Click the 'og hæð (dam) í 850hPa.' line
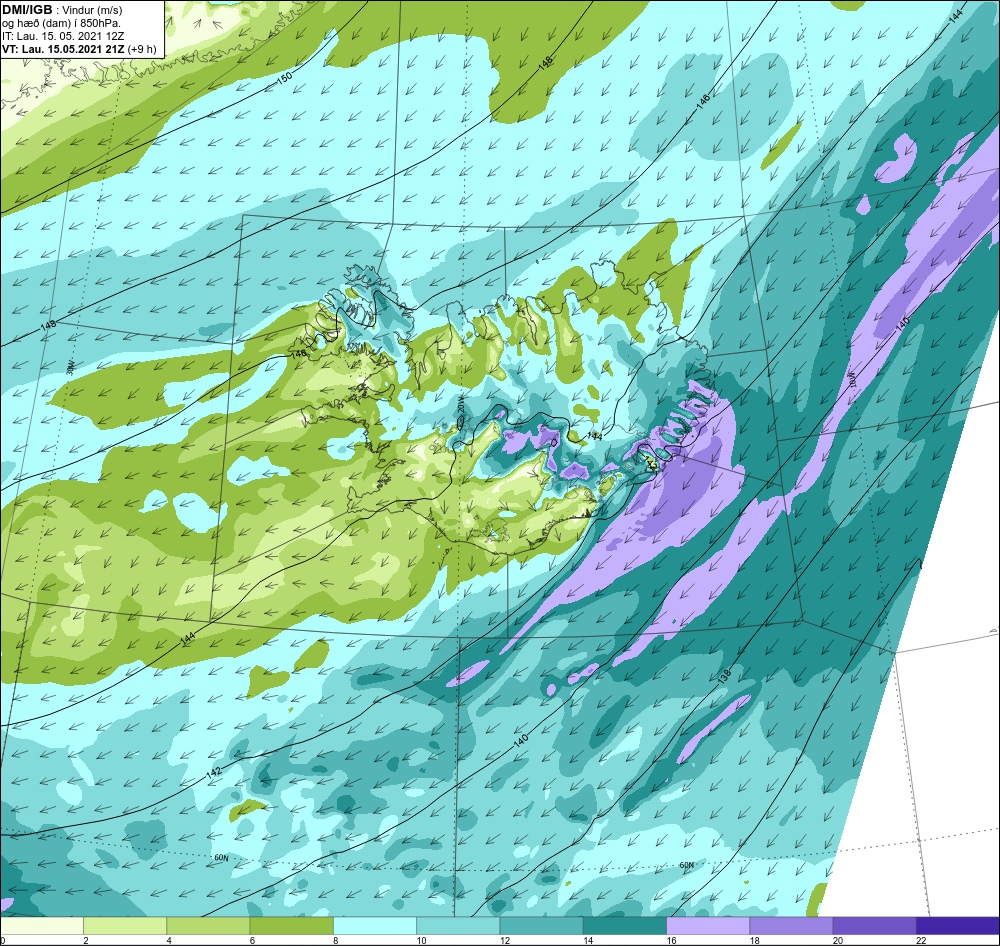The image size is (1000, 946). [62, 24]
